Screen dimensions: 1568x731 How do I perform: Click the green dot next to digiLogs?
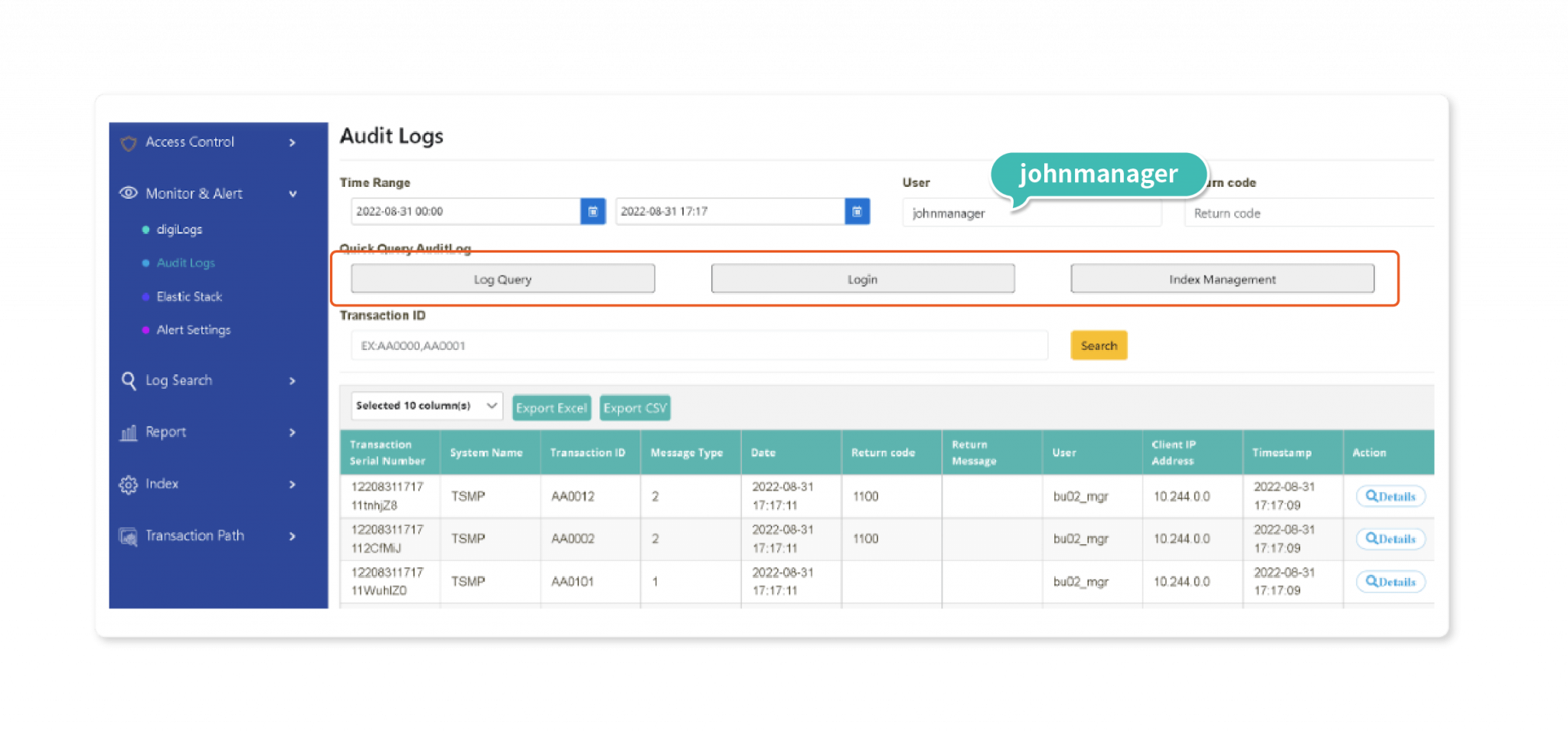[146, 229]
